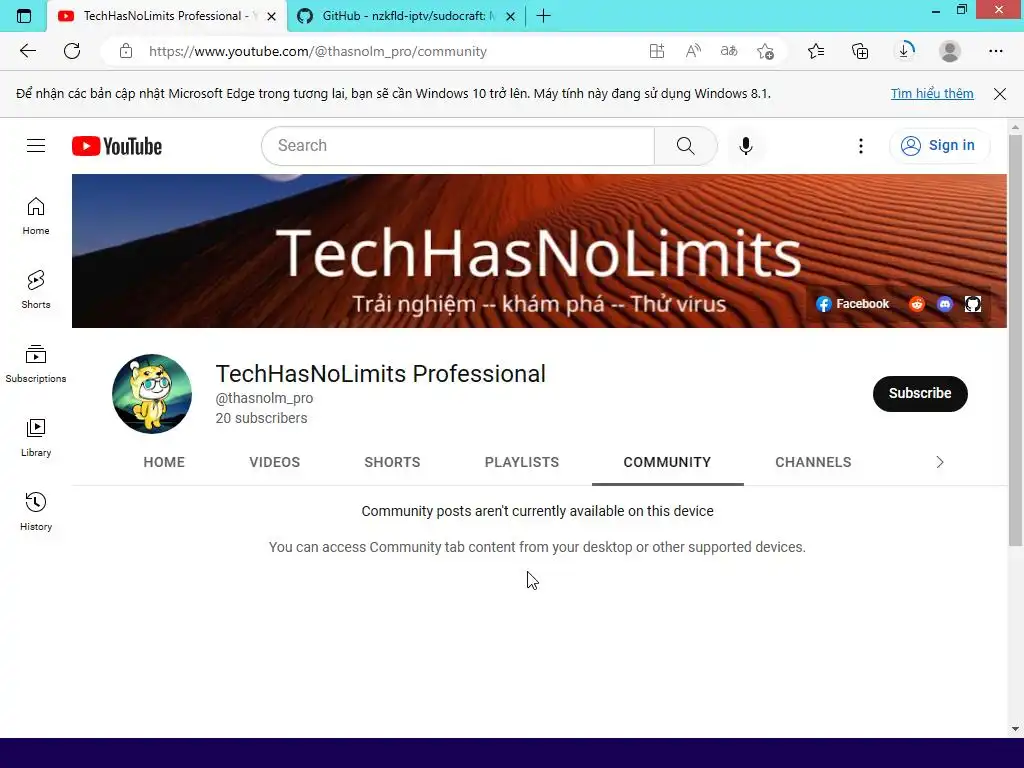1024x768 pixels.
Task: Select the COMMUNITY channel tab
Action: (667, 462)
